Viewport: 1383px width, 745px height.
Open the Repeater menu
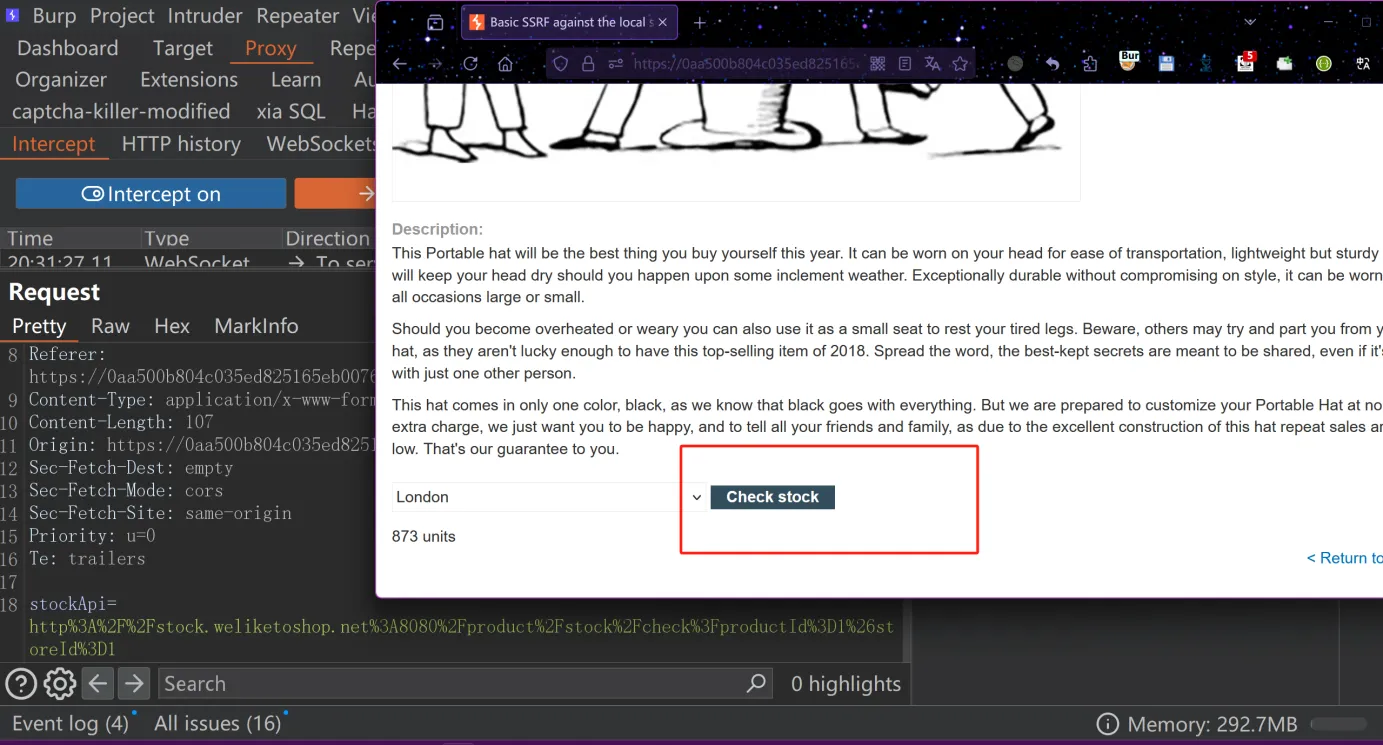[x=298, y=16]
